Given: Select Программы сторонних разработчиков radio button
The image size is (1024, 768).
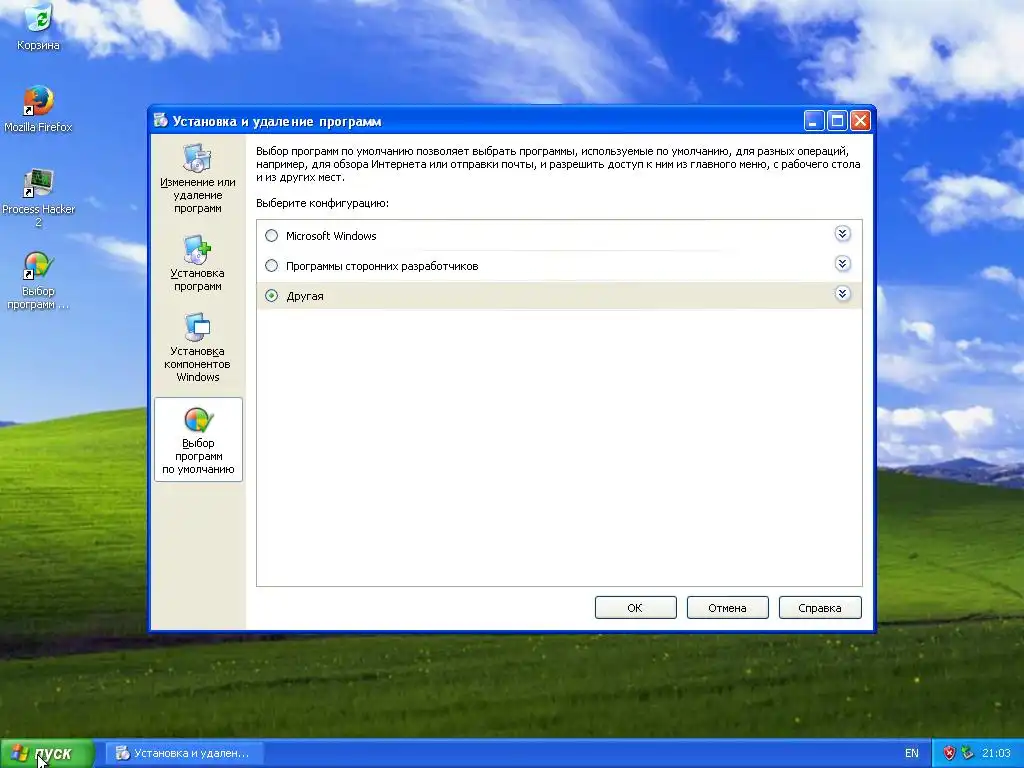Looking at the screenshot, I should click(272, 266).
